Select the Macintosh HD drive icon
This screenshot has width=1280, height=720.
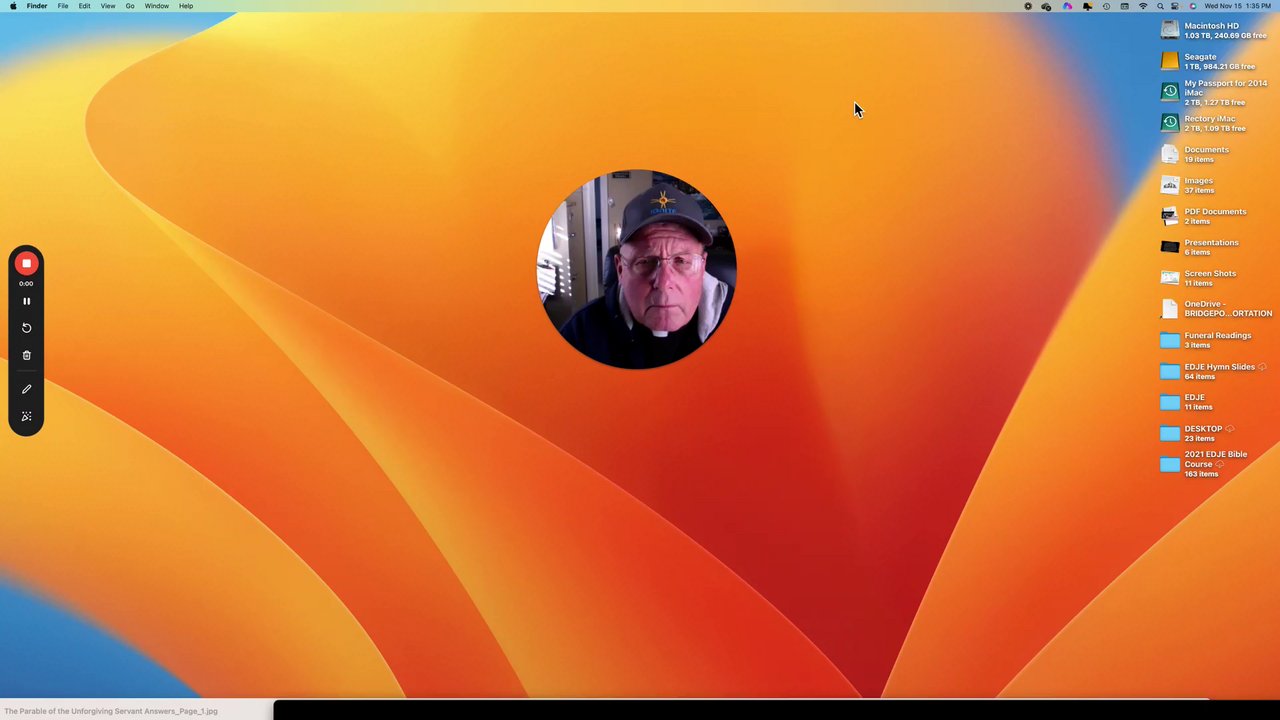(1169, 30)
